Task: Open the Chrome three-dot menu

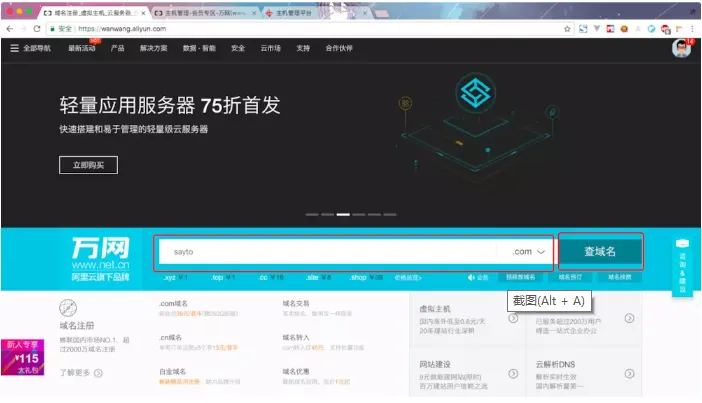Action: click(x=692, y=29)
